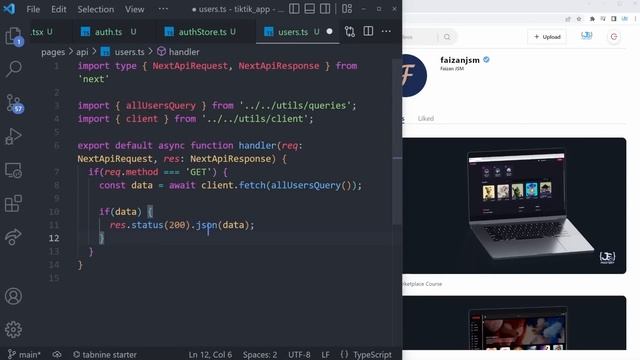Open changes compare icon in editor toolbar
Viewport: 640px width, 360px height.
[350, 31]
